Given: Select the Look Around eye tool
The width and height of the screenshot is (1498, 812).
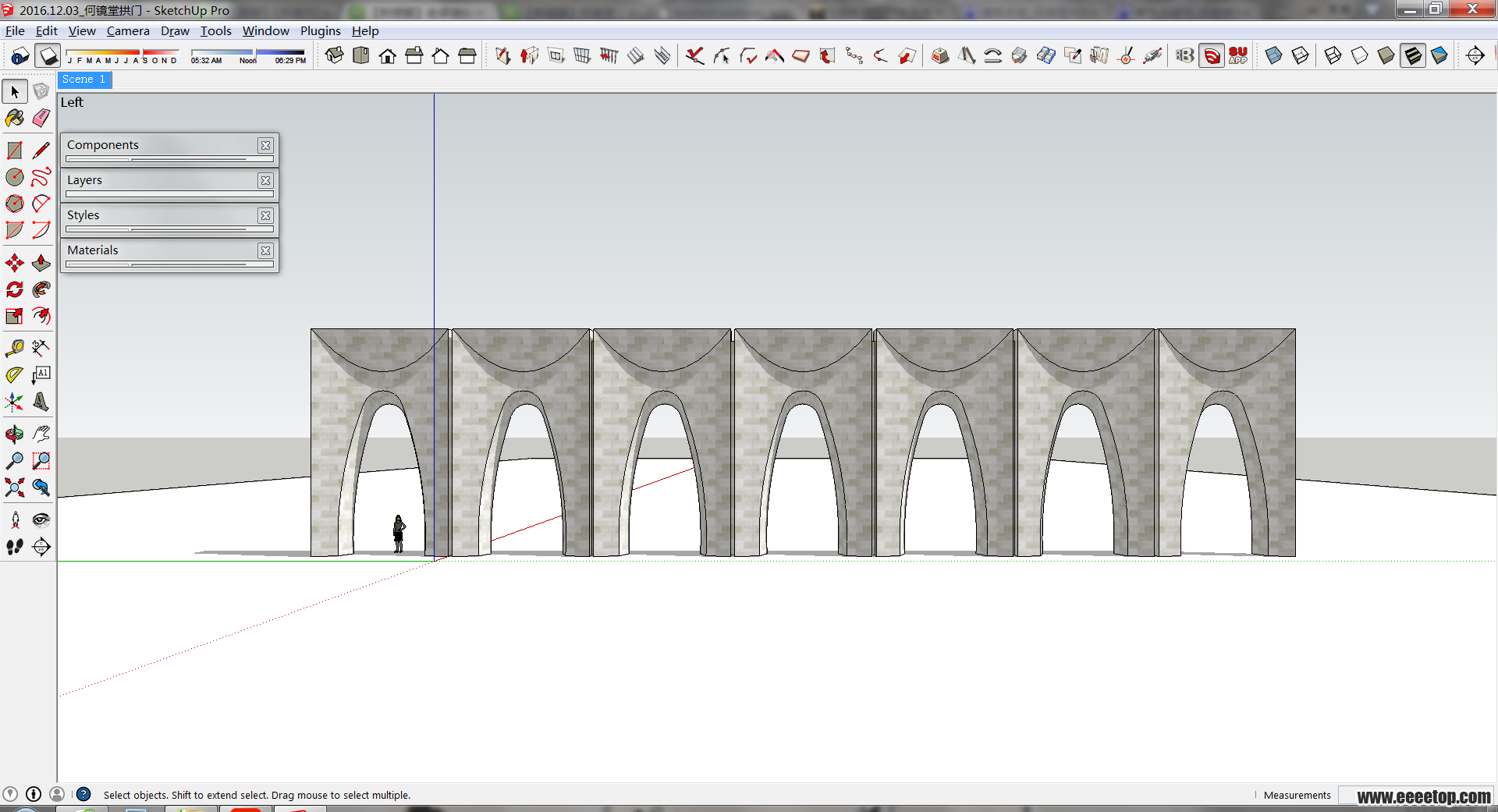Looking at the screenshot, I should coord(41,520).
